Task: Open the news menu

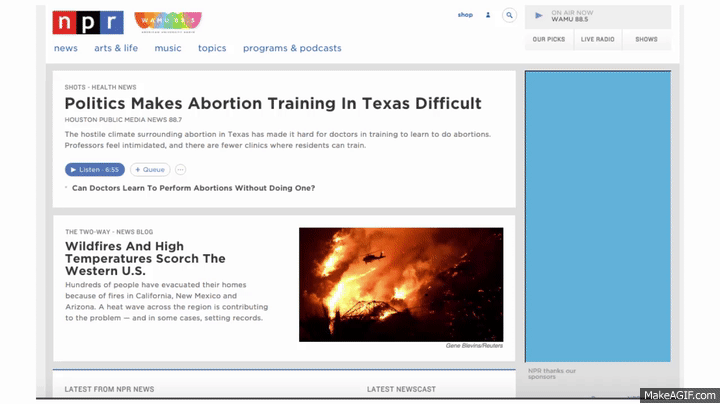Action: 66,48
